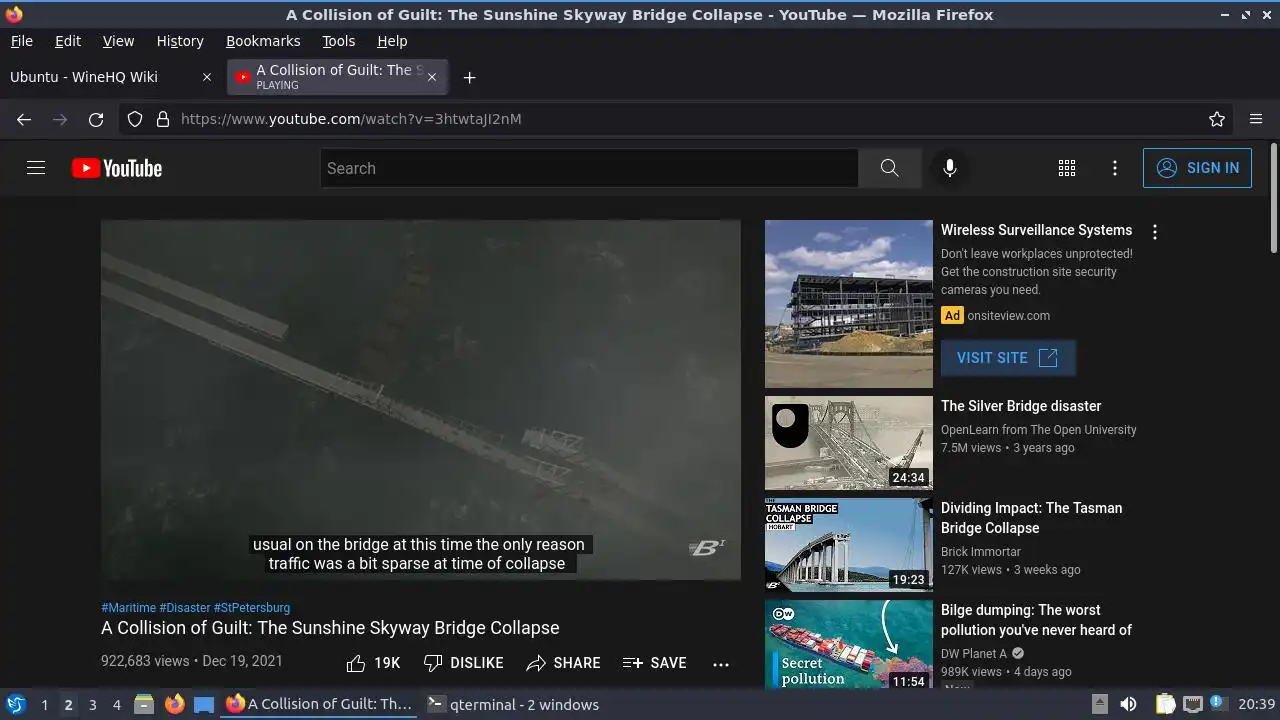Click the #Disaster hashtag

coord(185,608)
